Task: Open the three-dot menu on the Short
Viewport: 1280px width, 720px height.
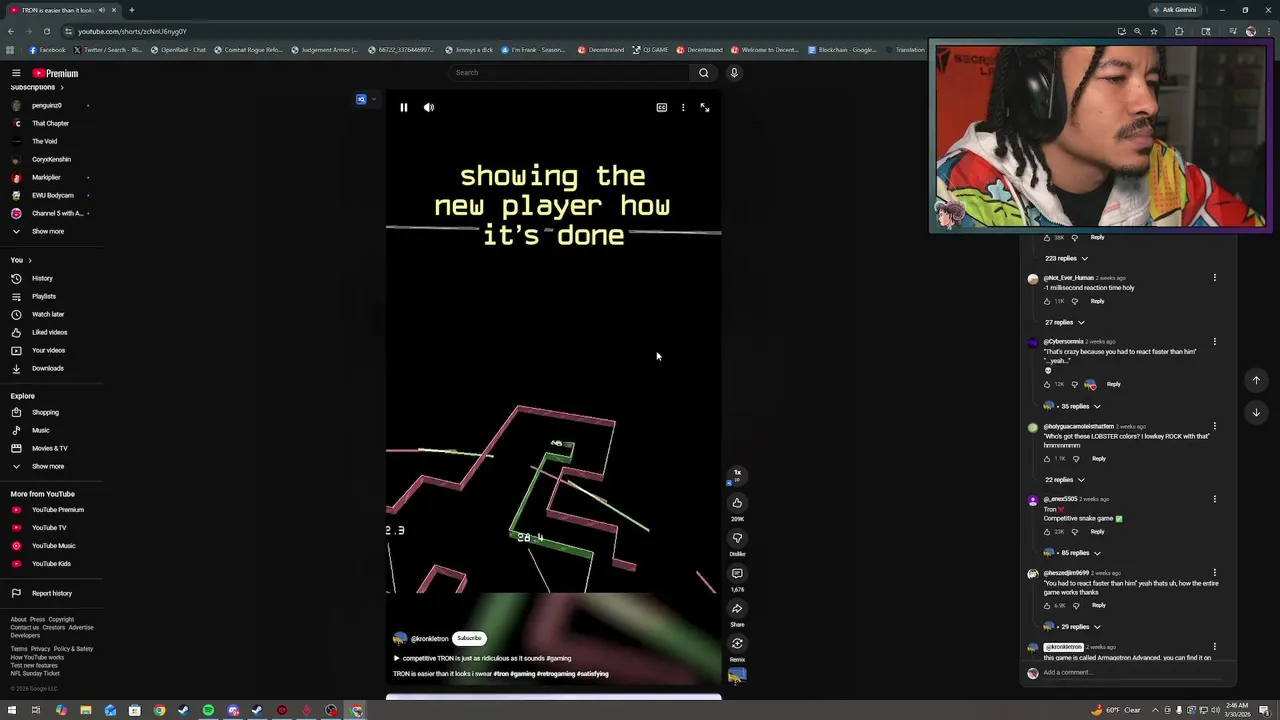Action: [683, 107]
